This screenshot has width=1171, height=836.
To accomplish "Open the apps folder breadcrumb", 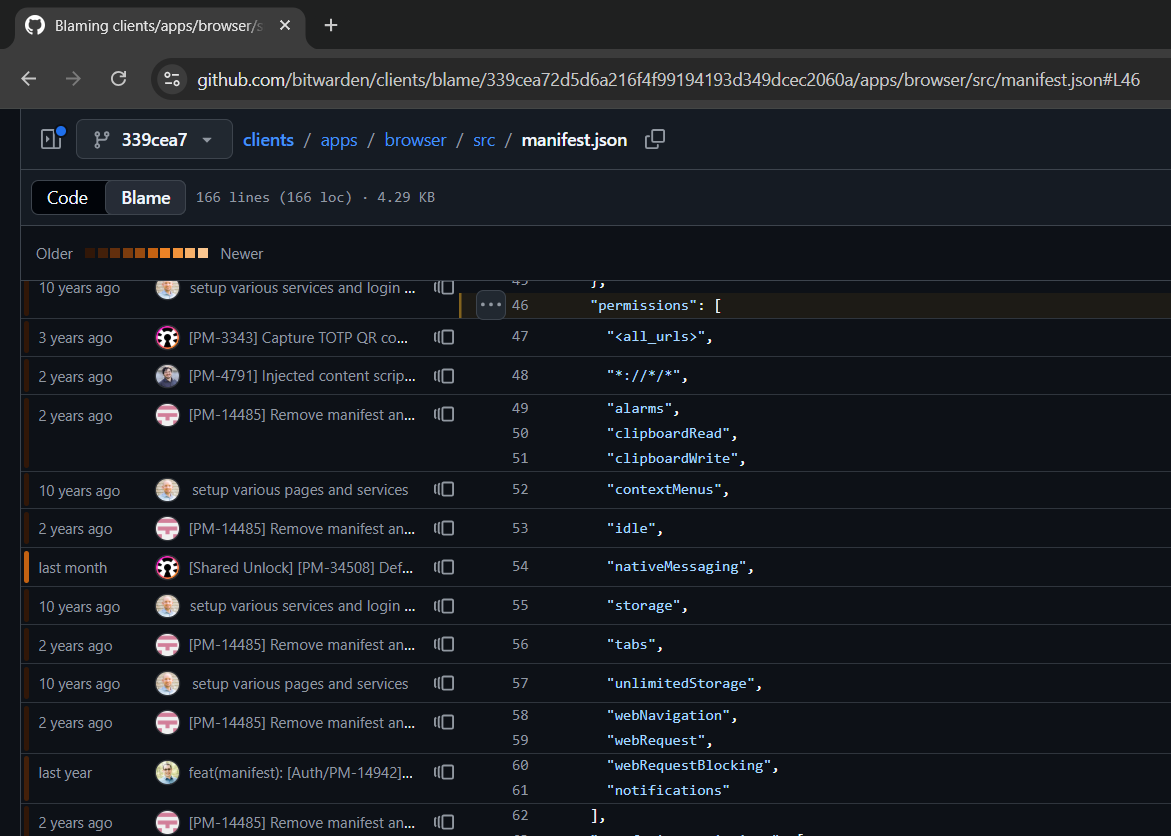I will [339, 140].
